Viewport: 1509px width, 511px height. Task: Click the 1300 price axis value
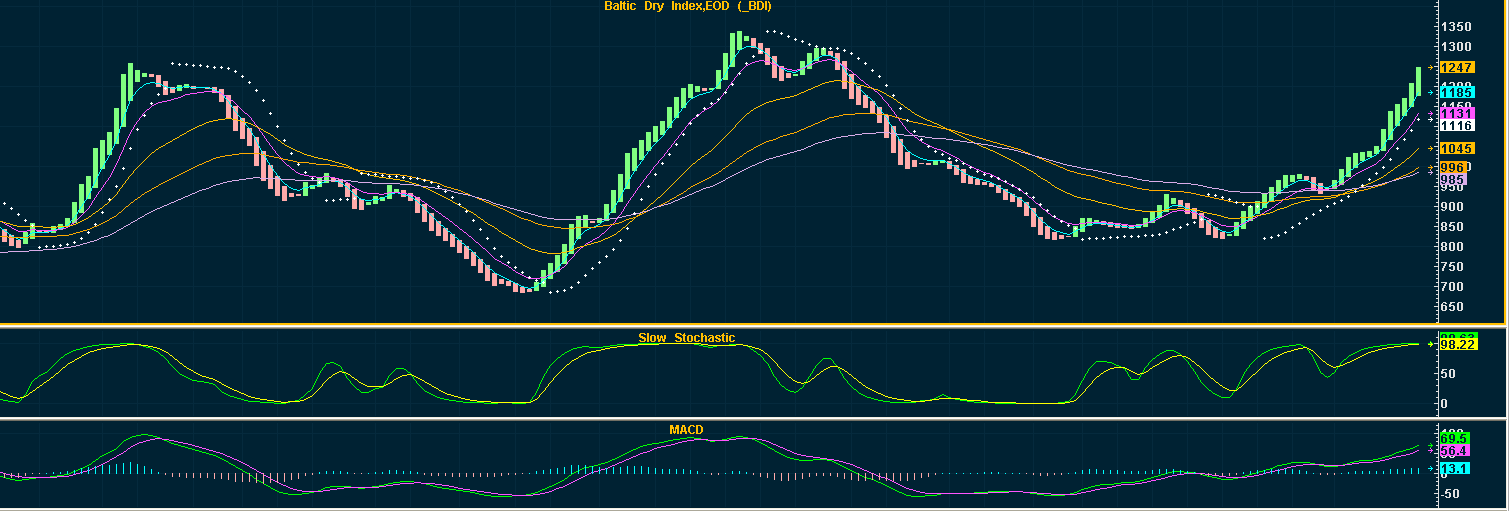tap(1457, 47)
